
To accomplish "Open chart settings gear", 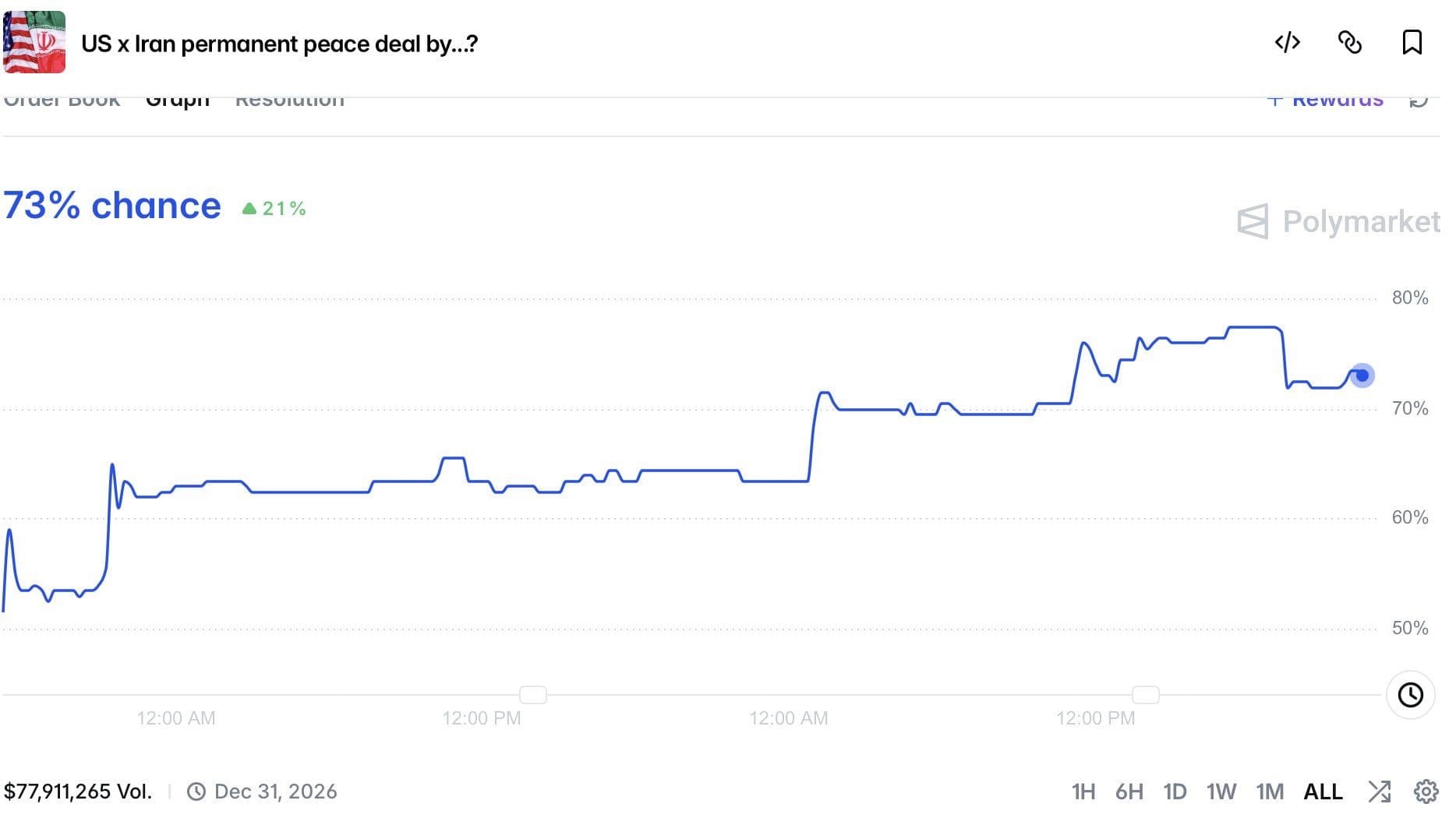I will pyautogui.click(x=1426, y=792).
